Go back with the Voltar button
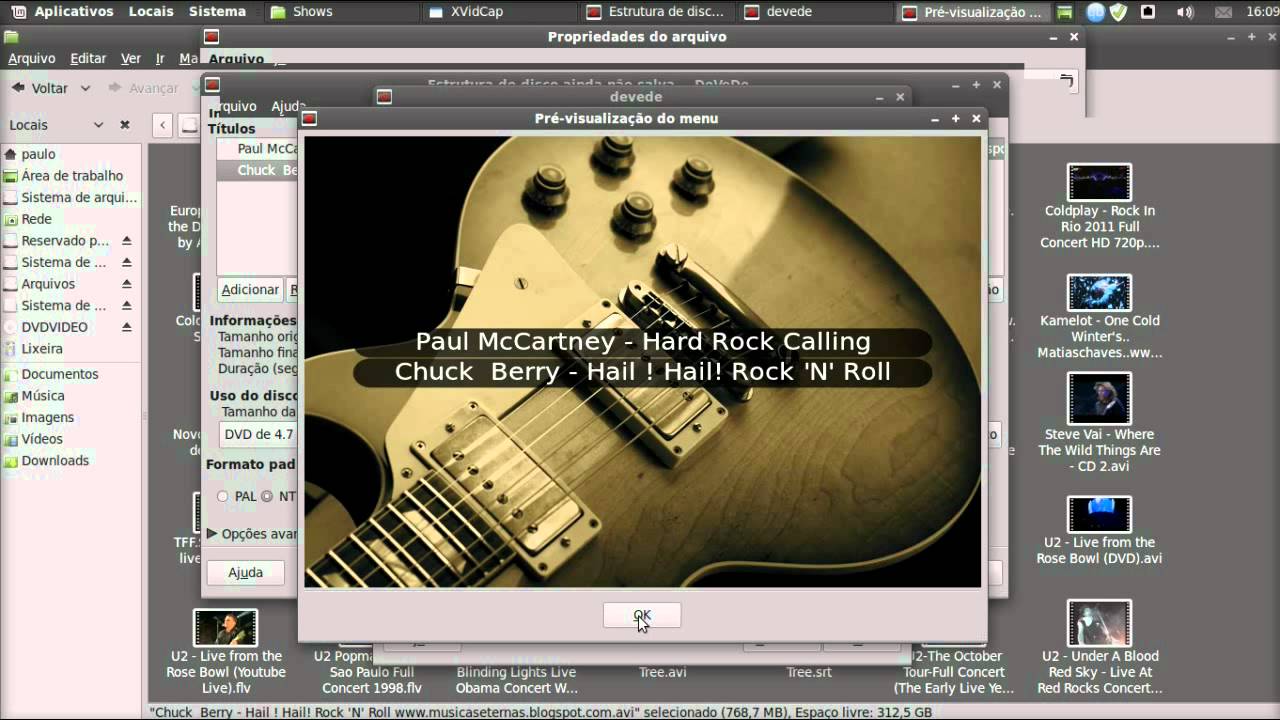 click(40, 88)
